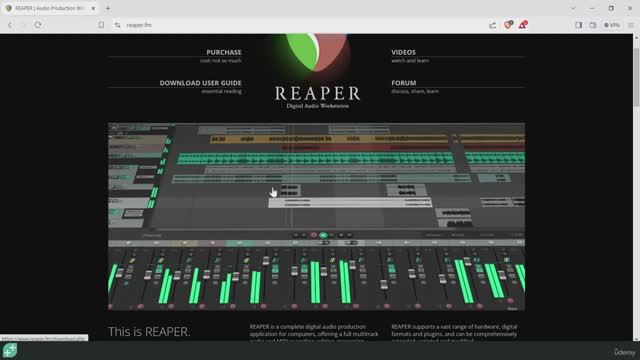Open the browser main menu
This screenshot has height=360, width=640.
(631, 25)
